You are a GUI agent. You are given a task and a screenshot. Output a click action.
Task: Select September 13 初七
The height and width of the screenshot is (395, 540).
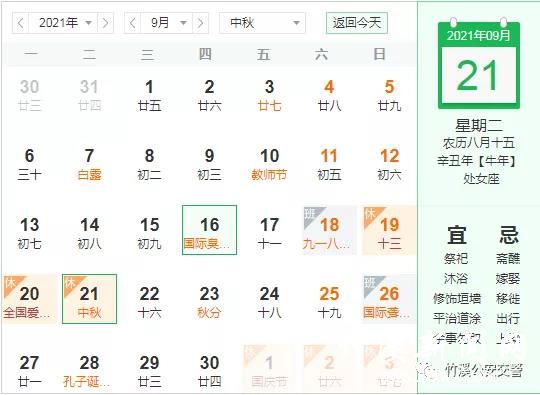point(30,233)
